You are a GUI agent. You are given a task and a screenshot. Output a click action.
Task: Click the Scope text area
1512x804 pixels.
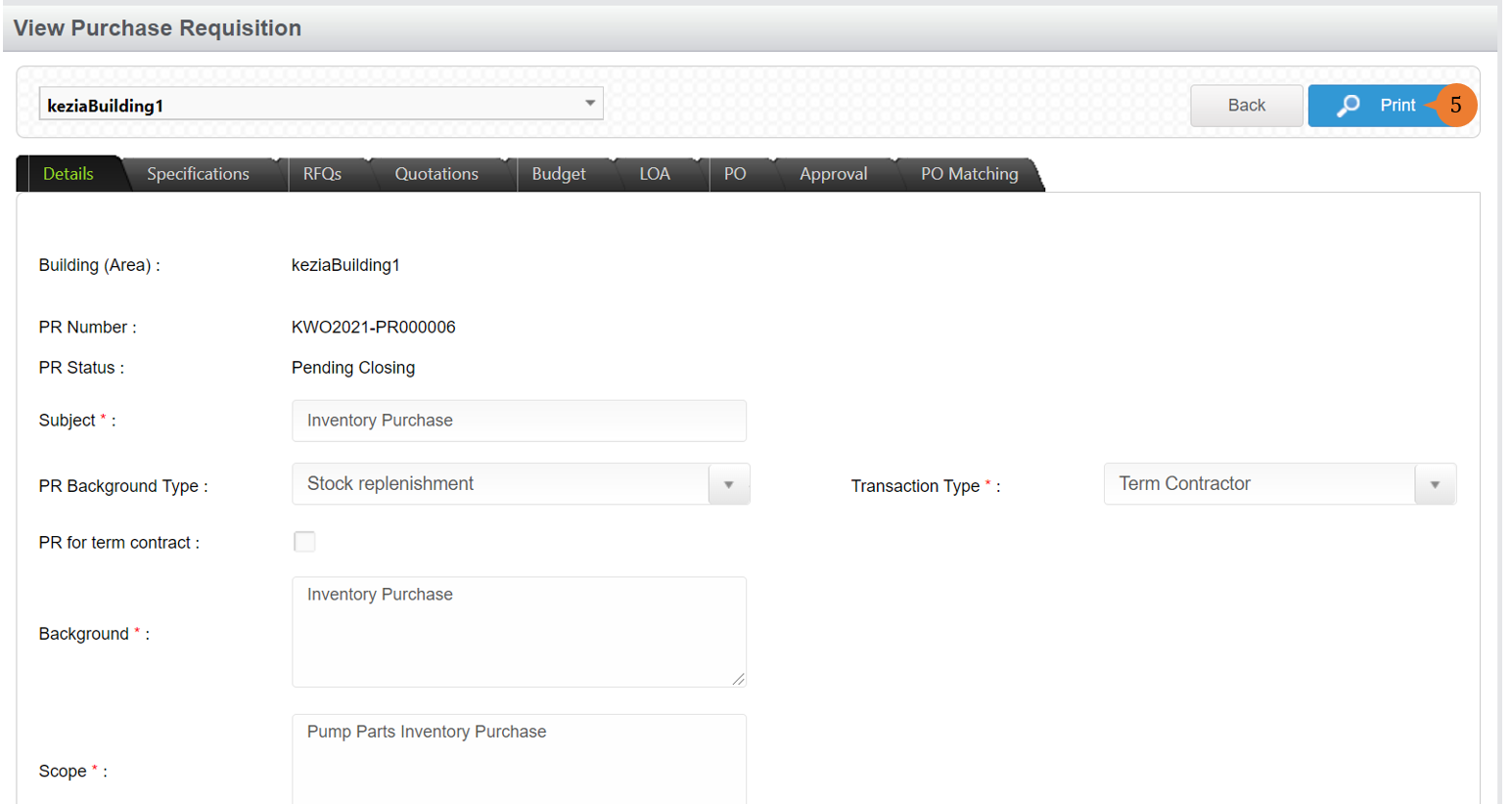[519, 760]
